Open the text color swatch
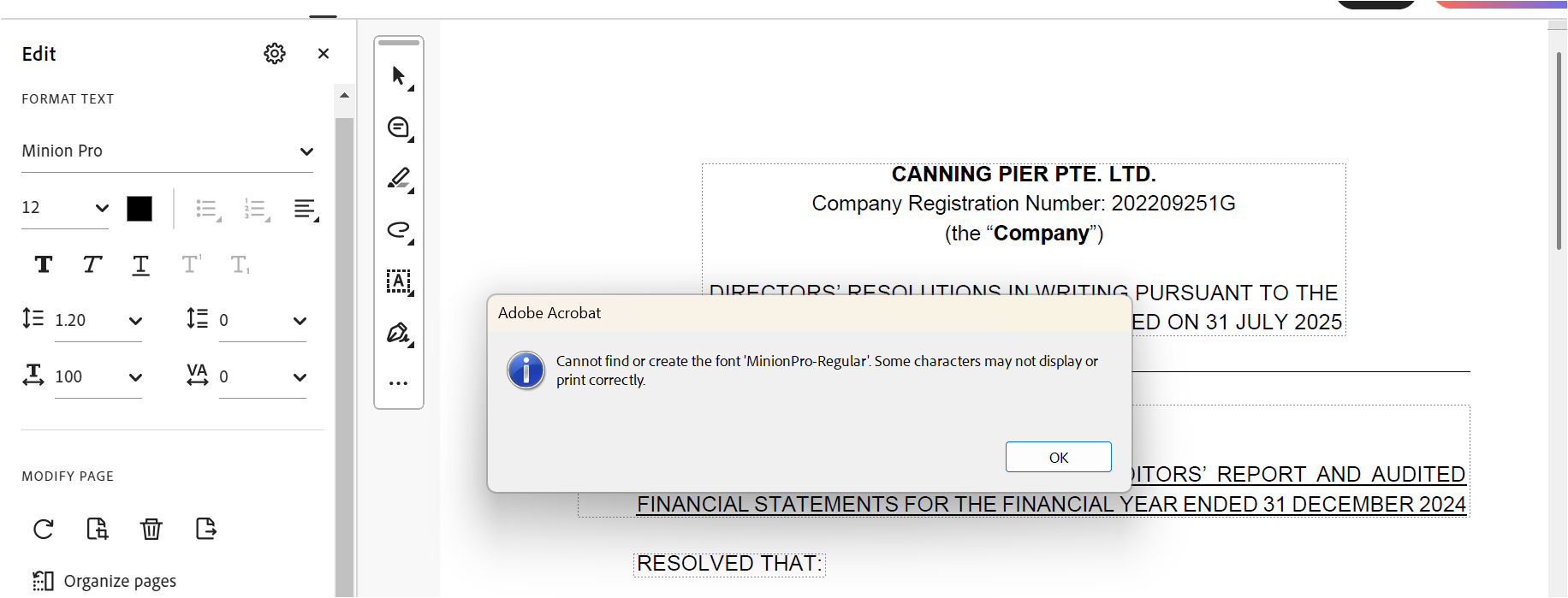The image size is (1568, 598). click(x=139, y=207)
